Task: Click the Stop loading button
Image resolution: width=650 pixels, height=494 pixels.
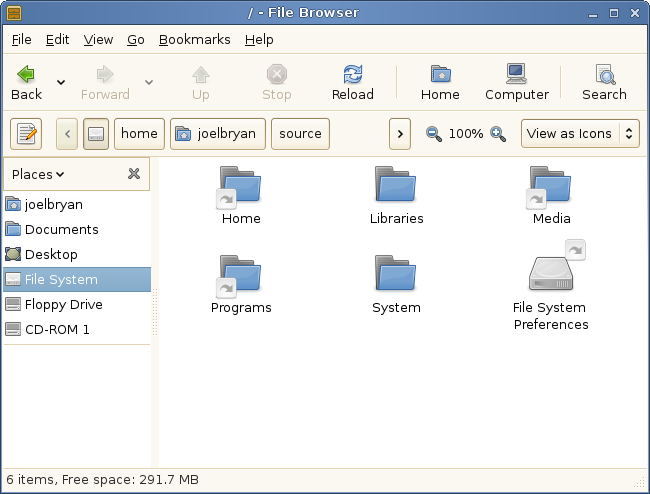Action: tap(276, 82)
